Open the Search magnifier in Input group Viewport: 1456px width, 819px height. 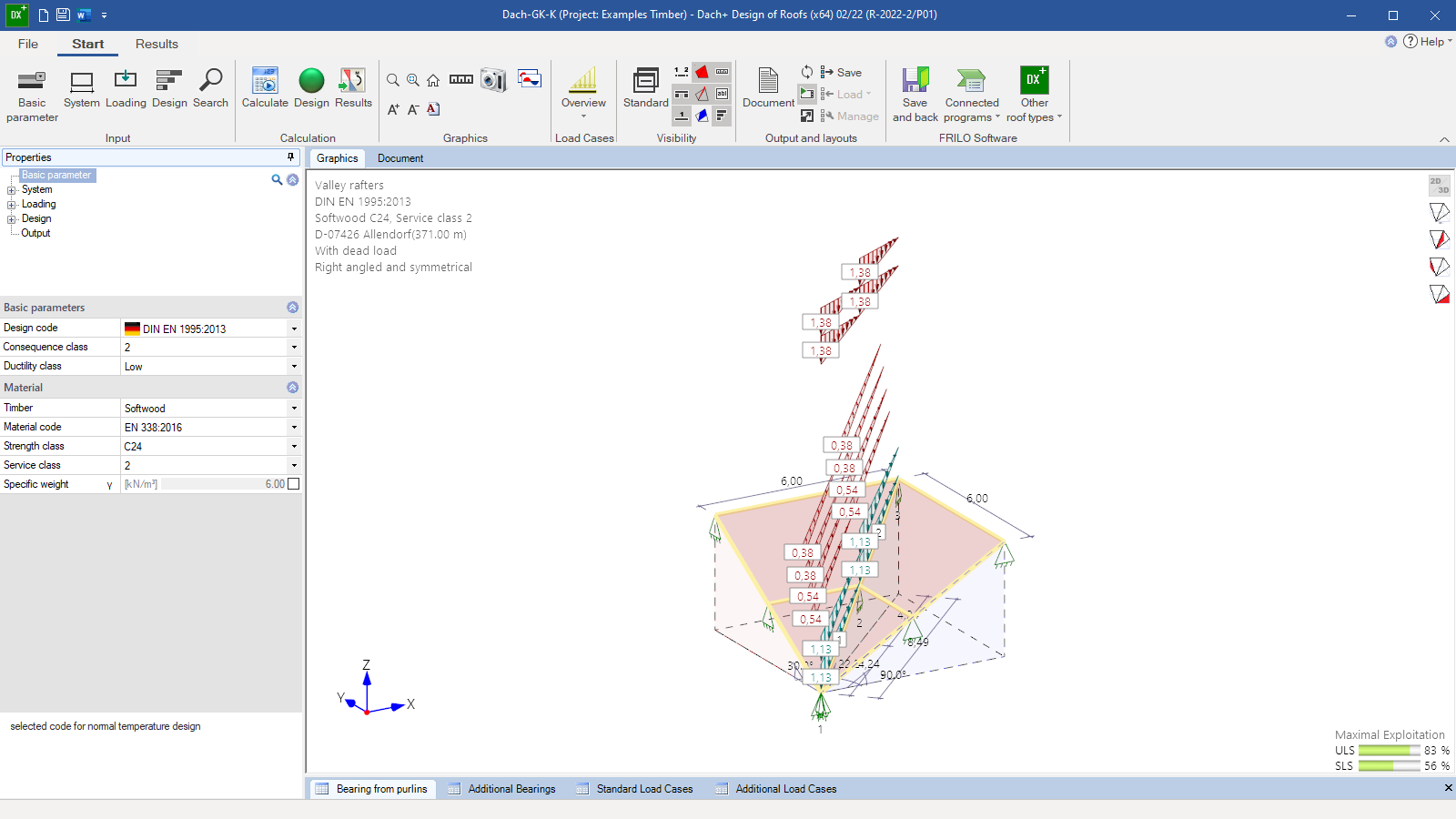210,89
